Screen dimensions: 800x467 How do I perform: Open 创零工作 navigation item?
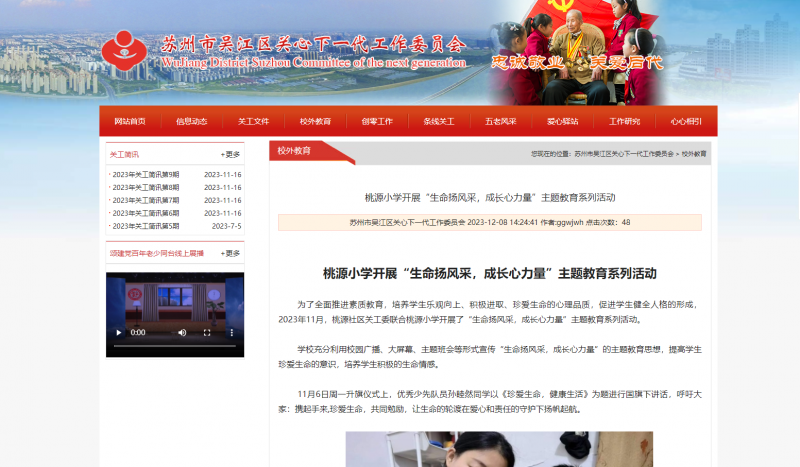pos(377,121)
